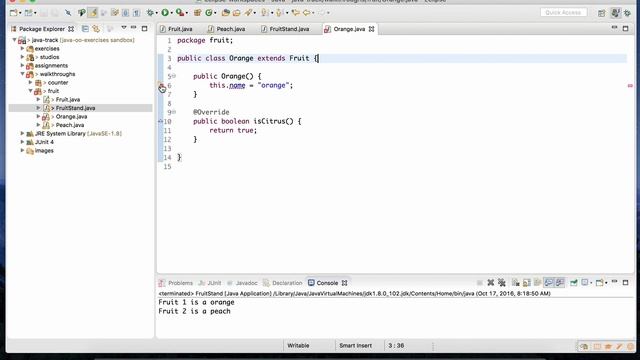Select Peach.java in Package Explorer
The height and width of the screenshot is (360, 640).
click(70, 125)
